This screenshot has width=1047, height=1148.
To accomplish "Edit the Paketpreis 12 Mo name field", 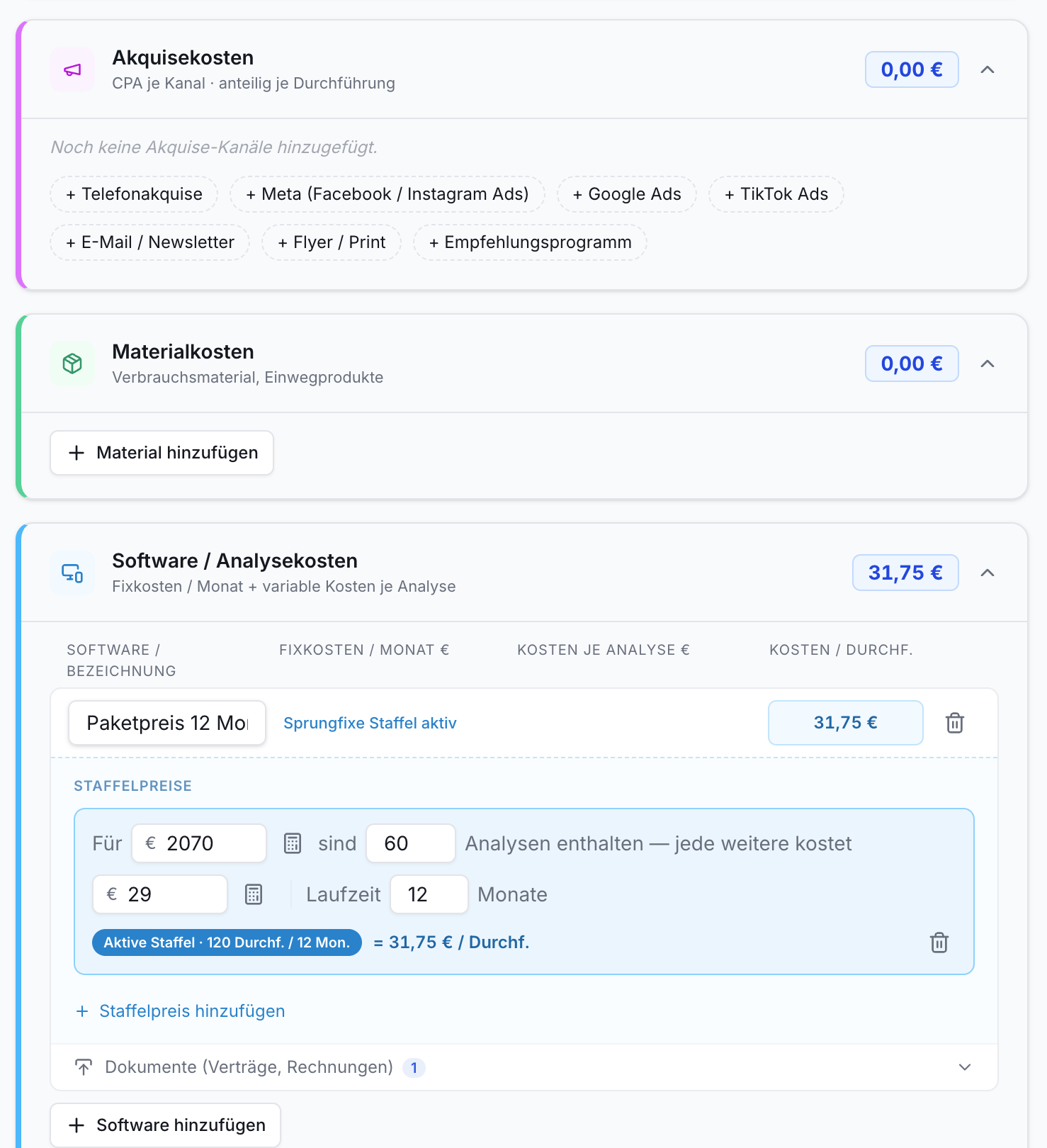I will [x=167, y=723].
